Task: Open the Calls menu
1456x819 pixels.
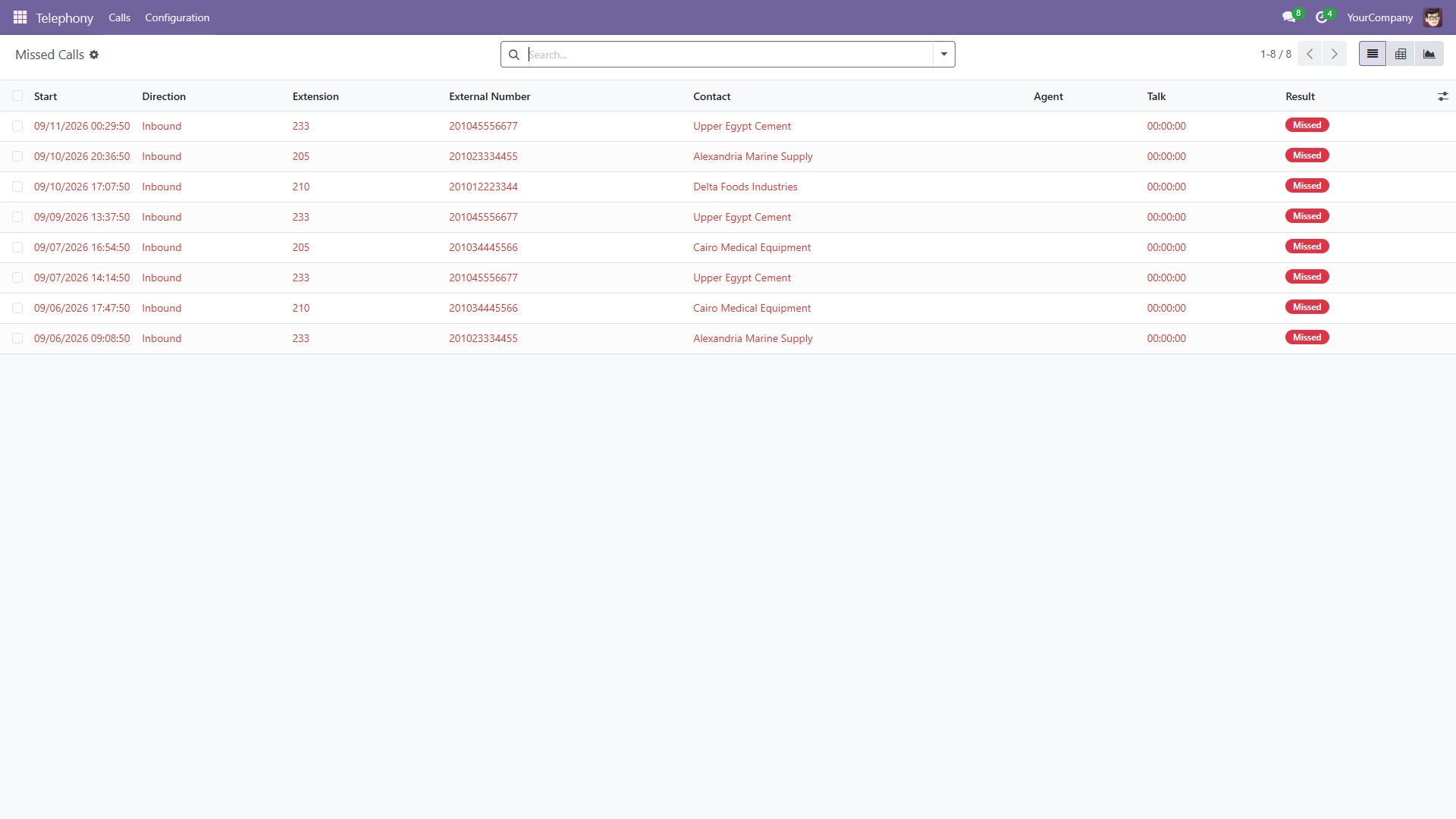Action: point(119,17)
